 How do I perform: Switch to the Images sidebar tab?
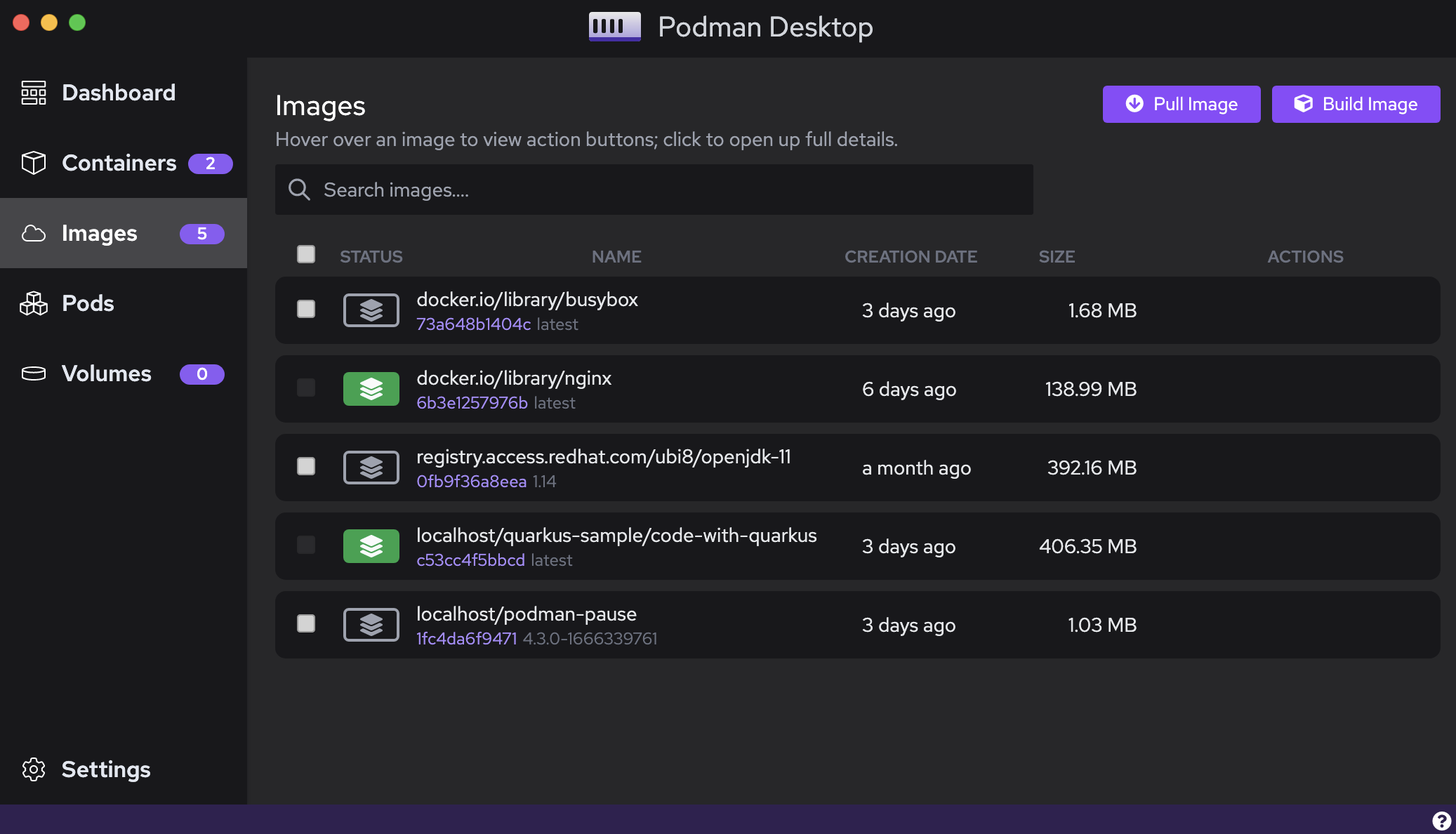100,233
